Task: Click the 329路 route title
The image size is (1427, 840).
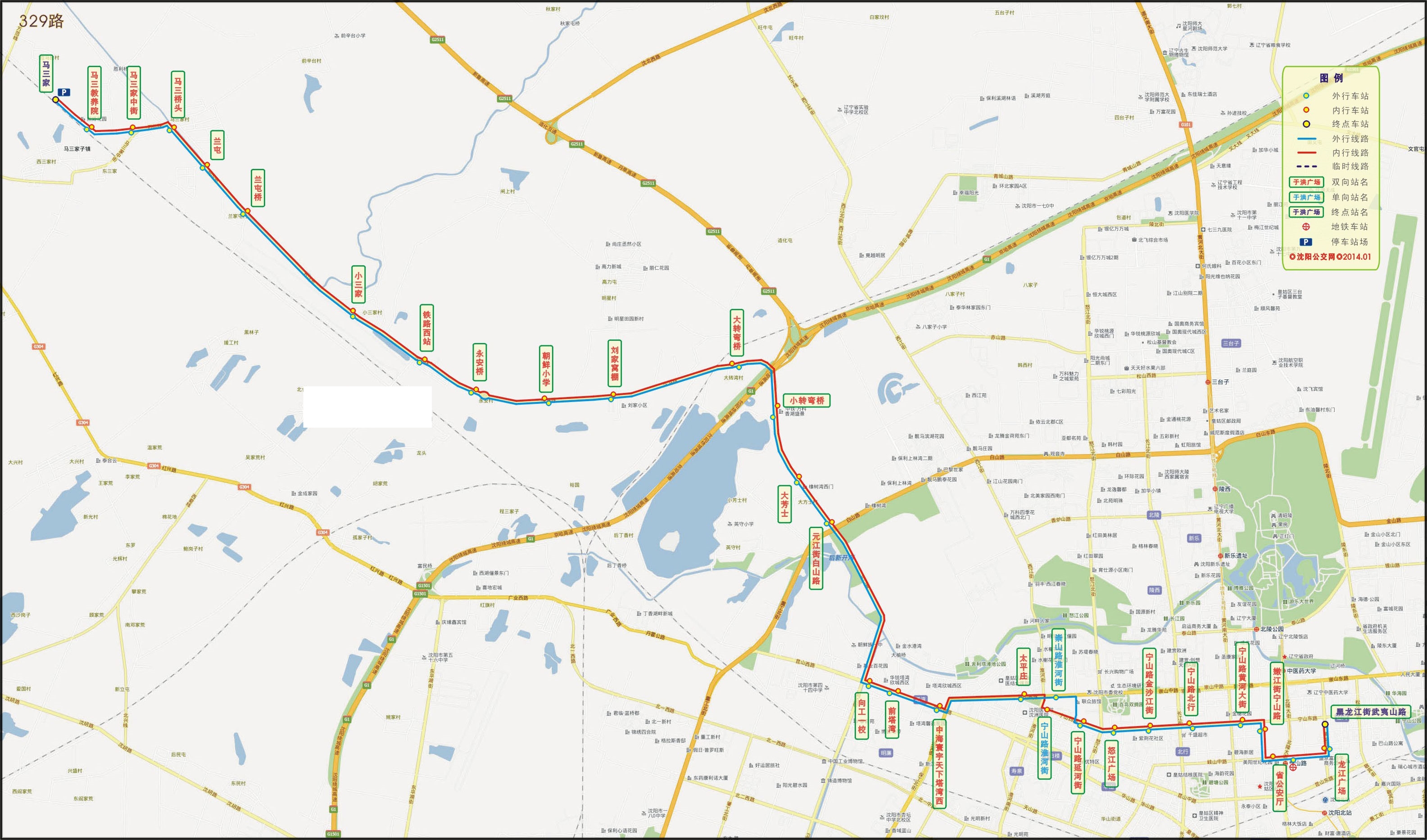Action: click(41, 21)
